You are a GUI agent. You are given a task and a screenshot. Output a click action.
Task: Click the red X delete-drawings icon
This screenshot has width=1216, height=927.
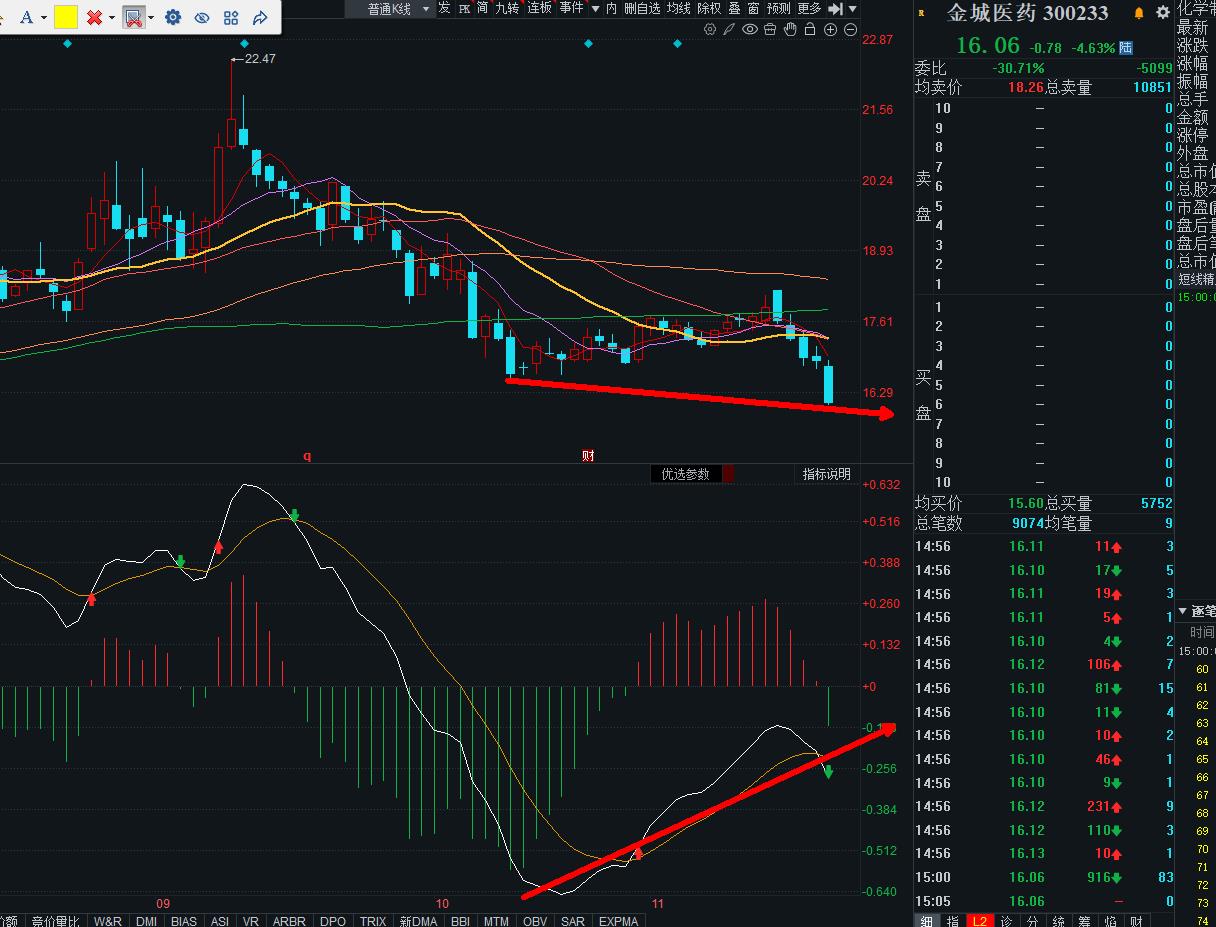click(94, 17)
